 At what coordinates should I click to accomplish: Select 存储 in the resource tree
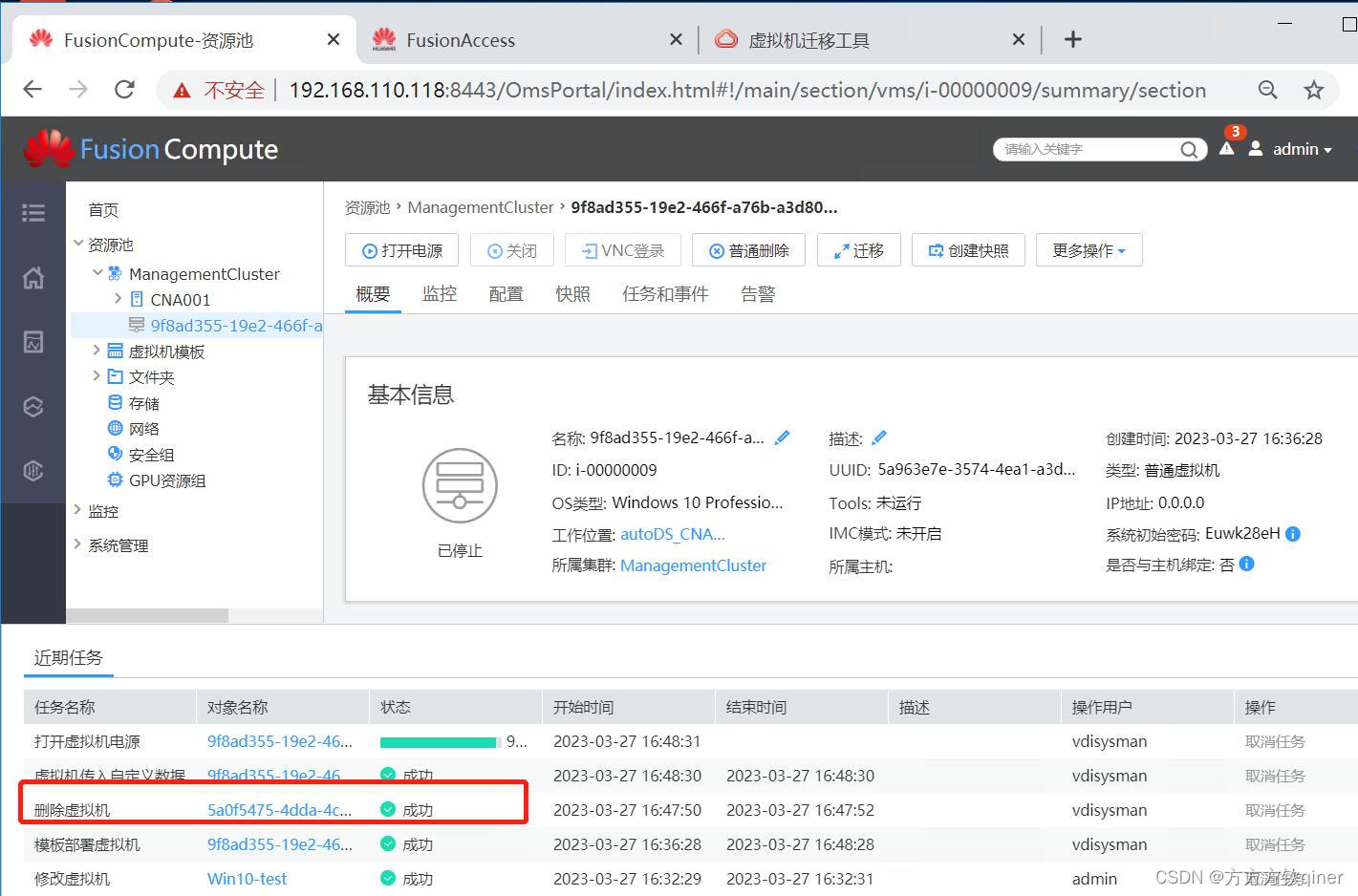click(143, 403)
